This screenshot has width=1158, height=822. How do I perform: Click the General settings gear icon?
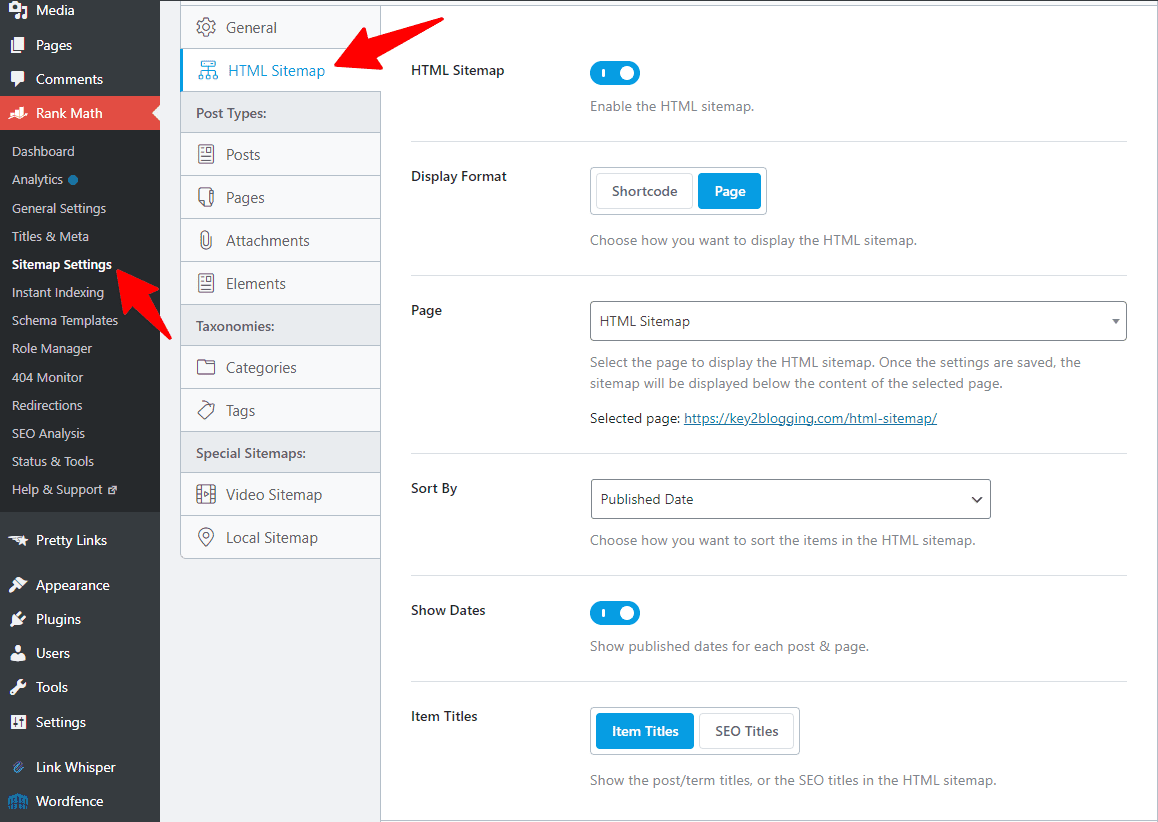tap(207, 28)
